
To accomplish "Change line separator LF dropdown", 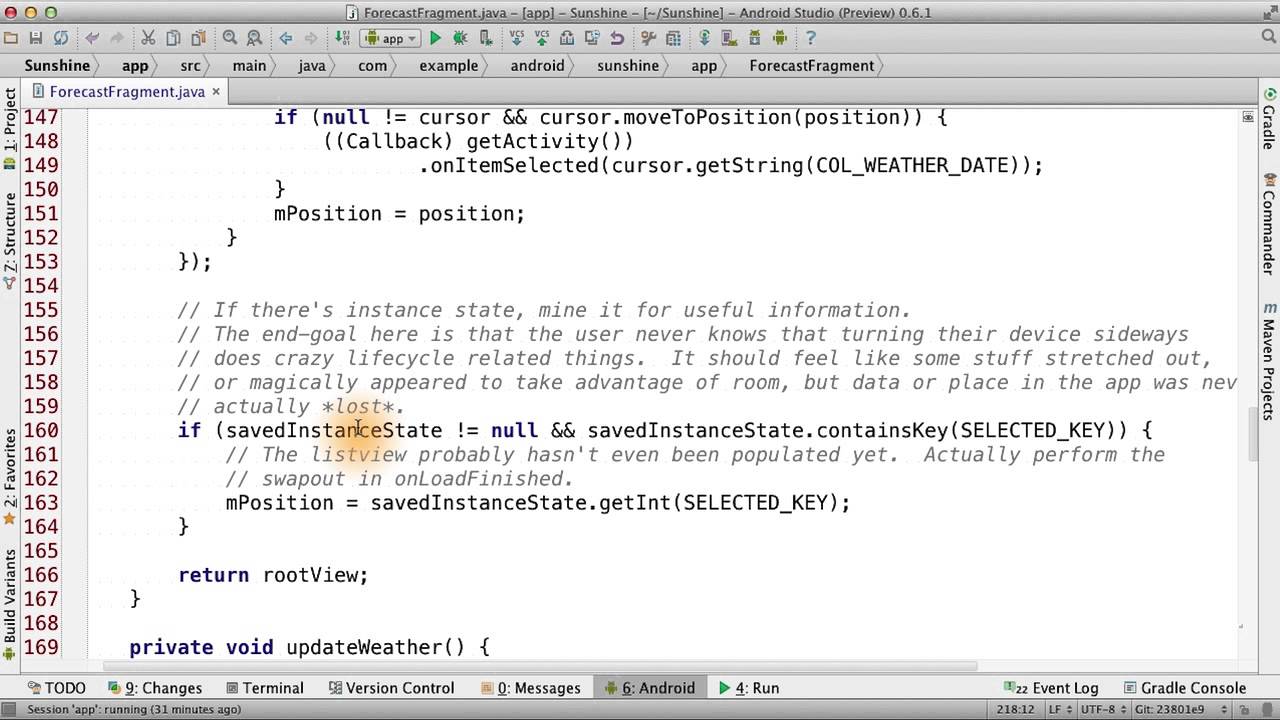I will click(x=1062, y=709).
